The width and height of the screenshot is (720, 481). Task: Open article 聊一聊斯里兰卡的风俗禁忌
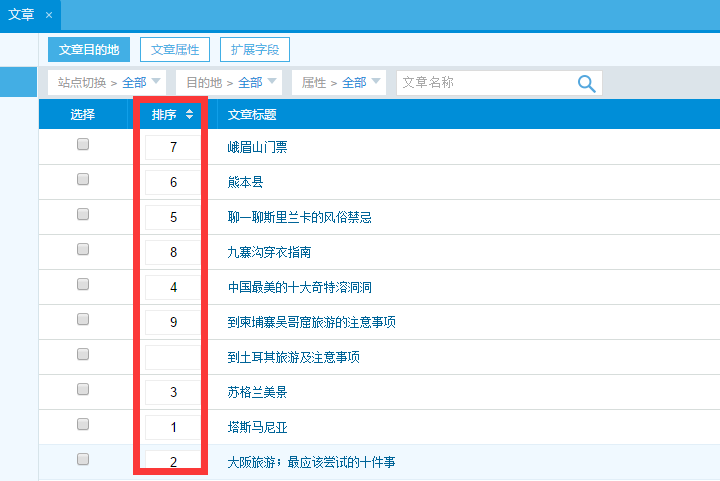(x=300, y=217)
